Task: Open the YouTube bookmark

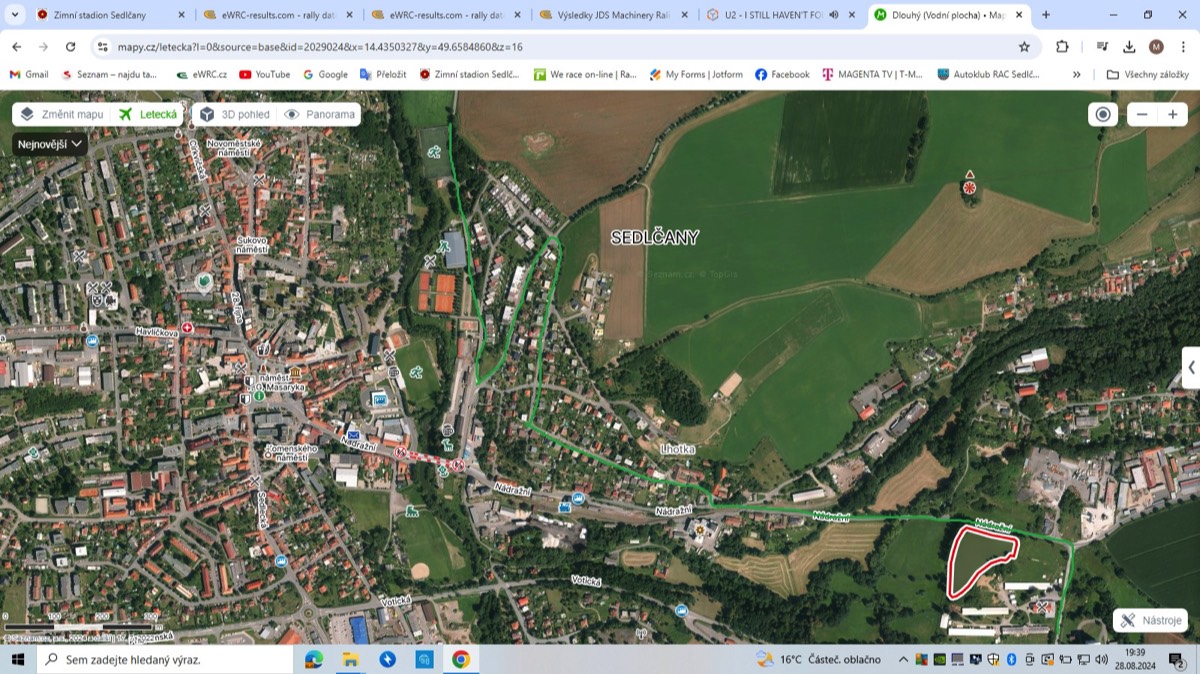Action: point(264,74)
